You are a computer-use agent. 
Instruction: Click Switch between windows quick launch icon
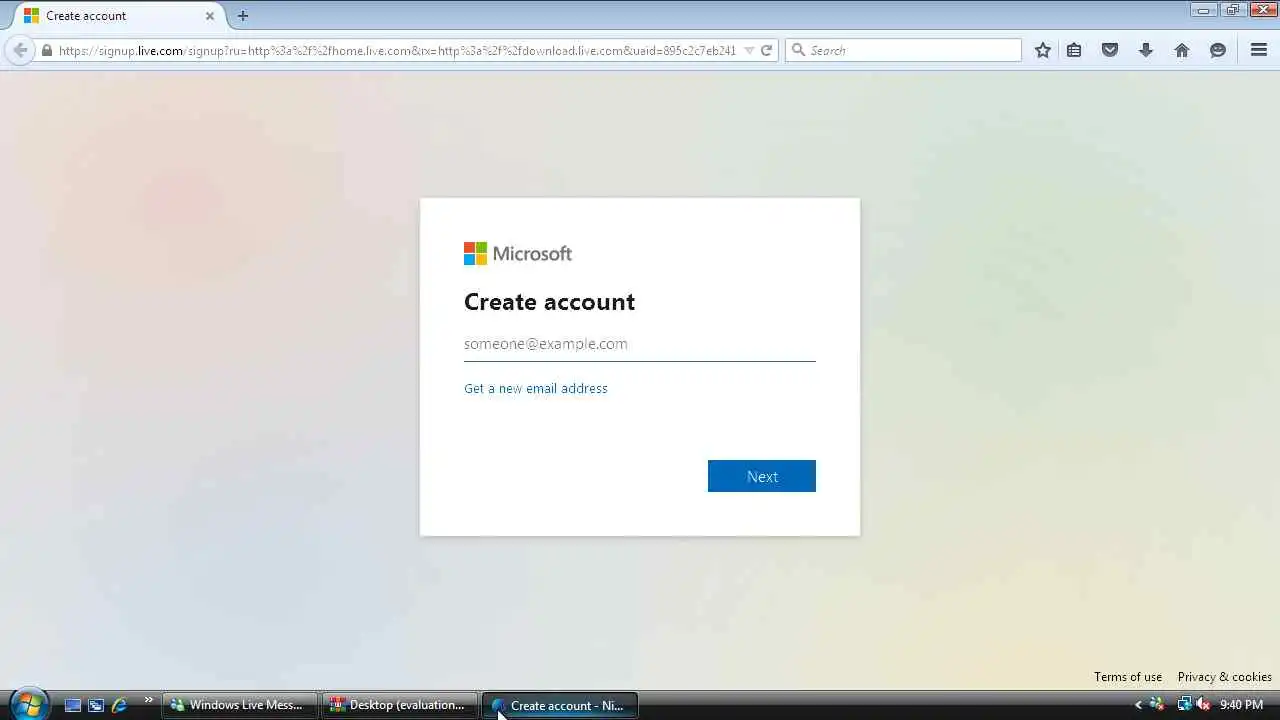(96, 705)
